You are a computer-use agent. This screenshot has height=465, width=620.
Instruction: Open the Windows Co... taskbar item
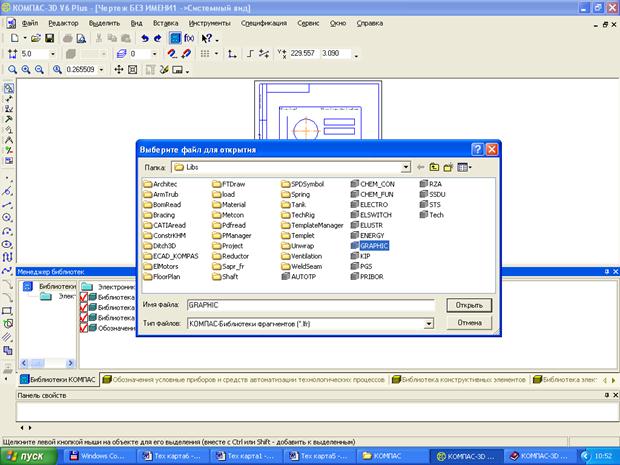[x=97, y=456]
